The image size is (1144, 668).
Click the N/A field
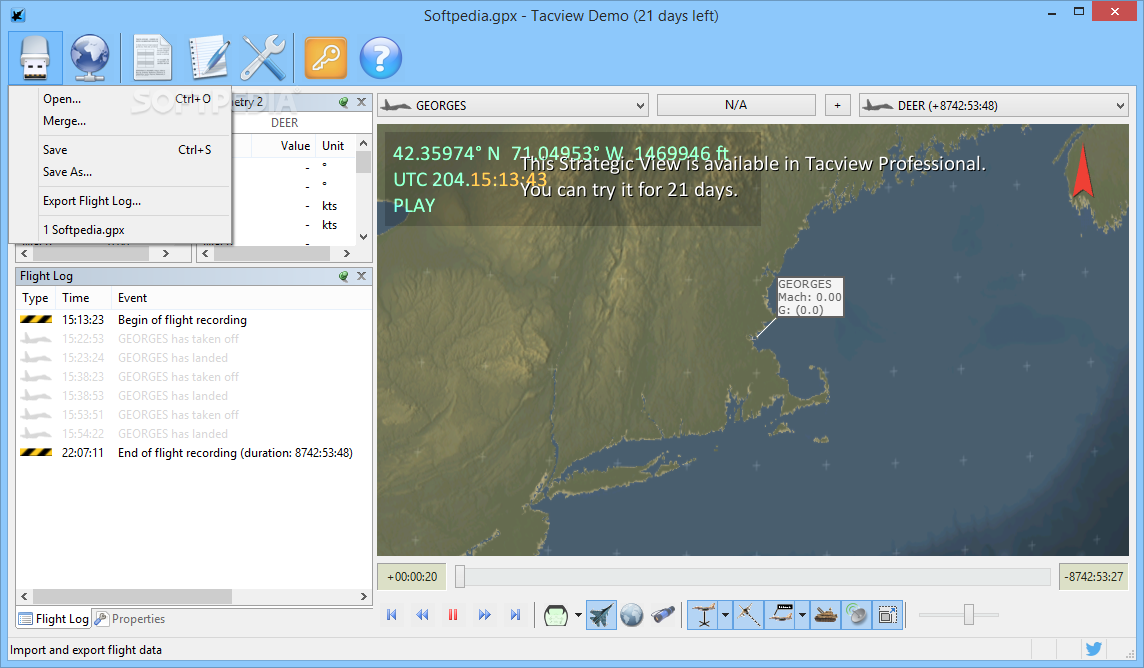[x=736, y=105]
